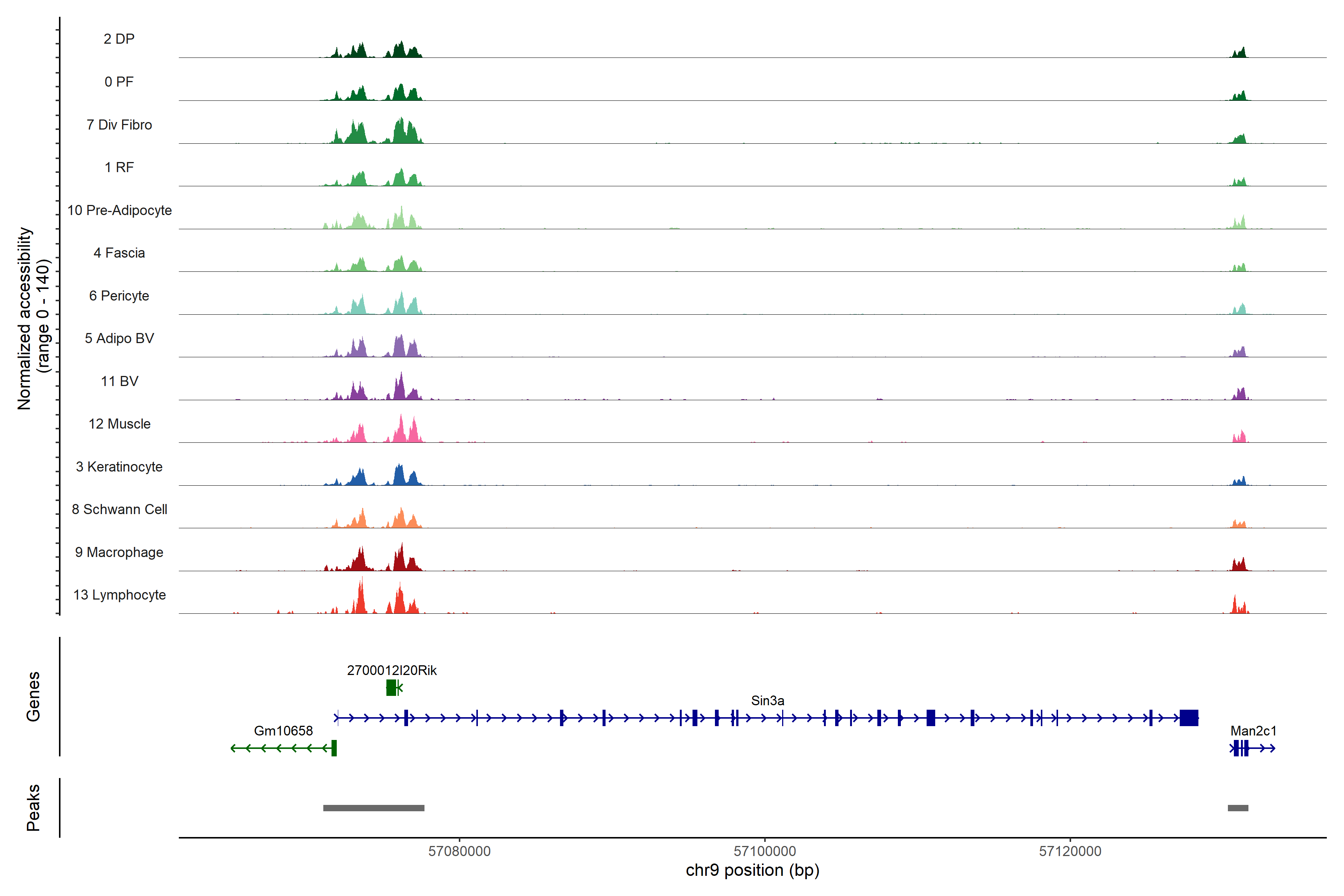This screenshot has width=1344, height=896.
Task: Click the chr9 position (bp) axis title
Action: (752, 870)
